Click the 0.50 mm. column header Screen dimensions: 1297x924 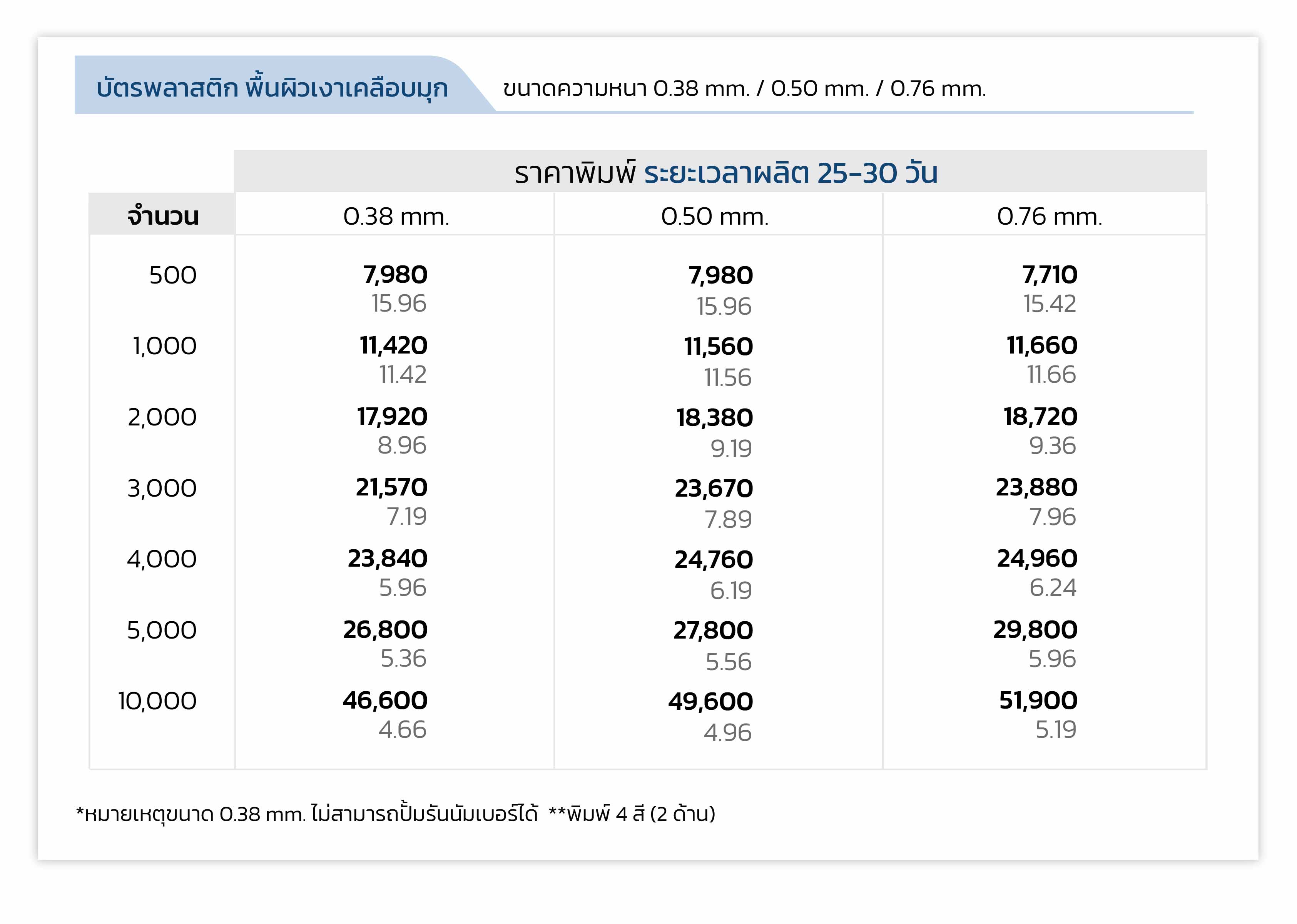click(715, 217)
